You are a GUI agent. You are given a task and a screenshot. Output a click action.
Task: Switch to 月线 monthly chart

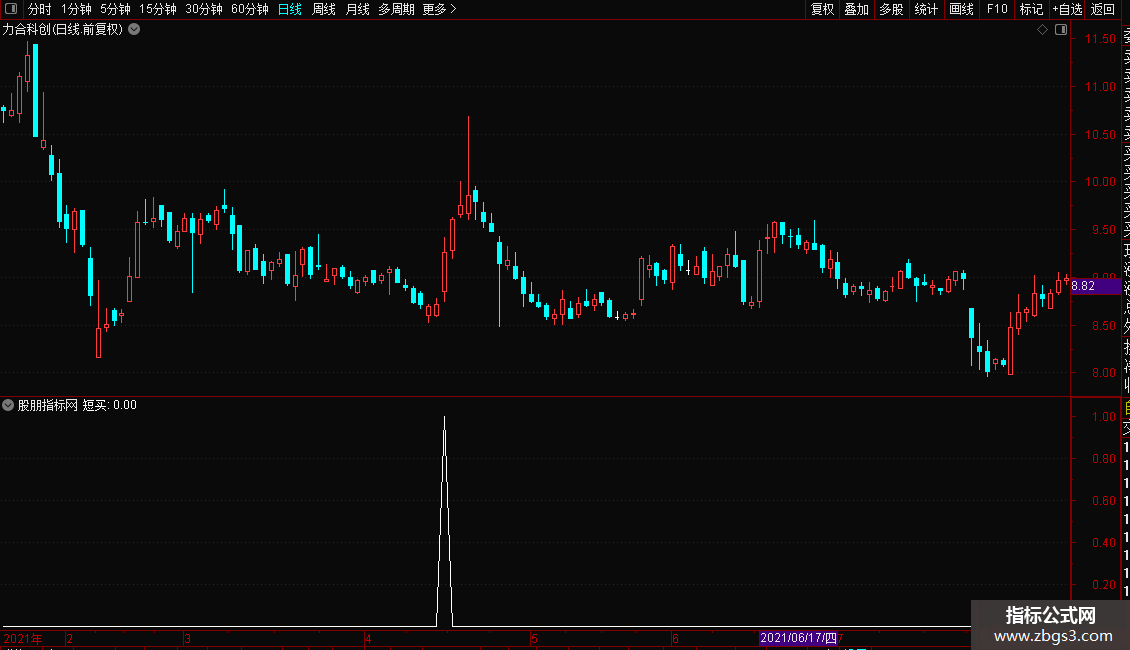coord(357,9)
